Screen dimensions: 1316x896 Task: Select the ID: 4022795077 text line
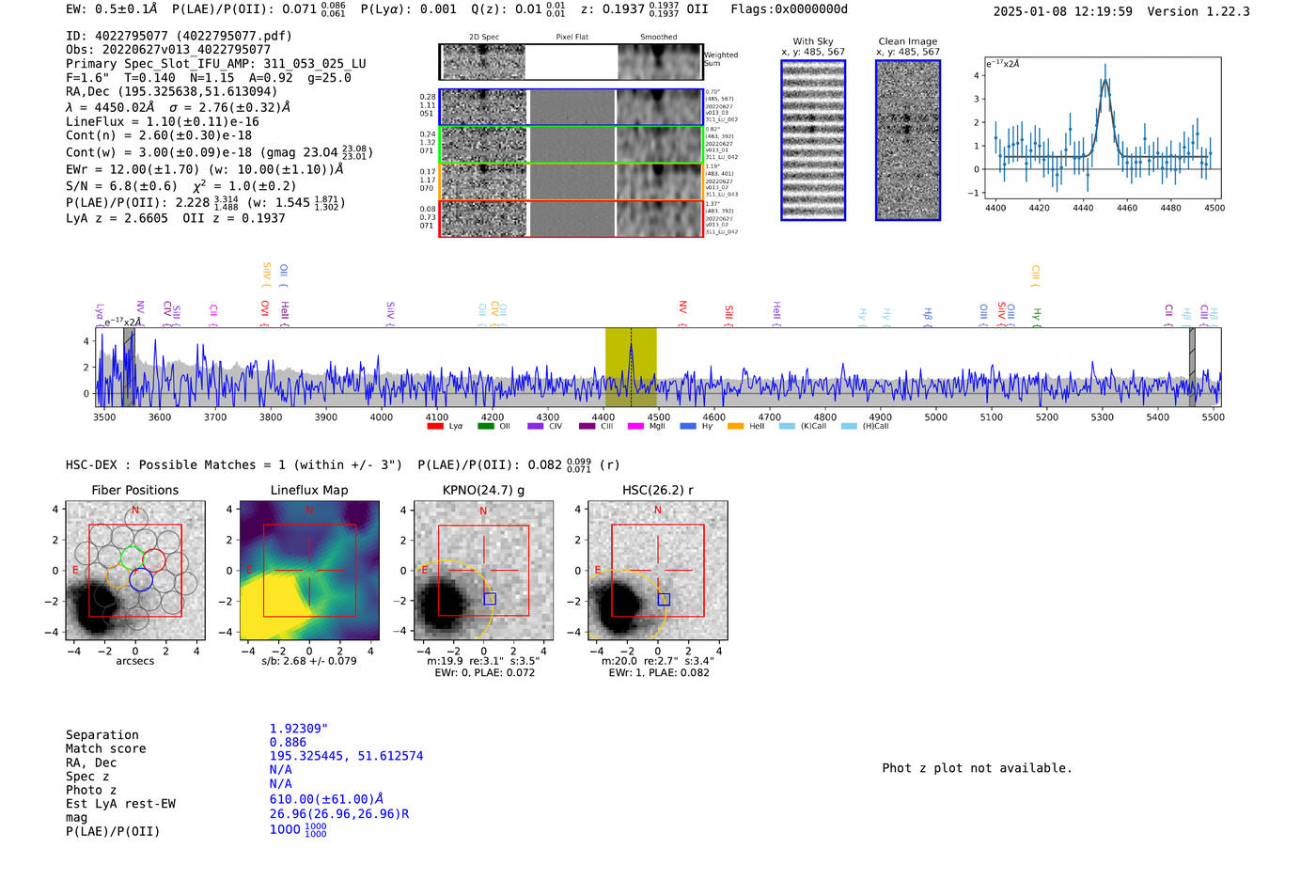pyautogui.click(x=179, y=36)
